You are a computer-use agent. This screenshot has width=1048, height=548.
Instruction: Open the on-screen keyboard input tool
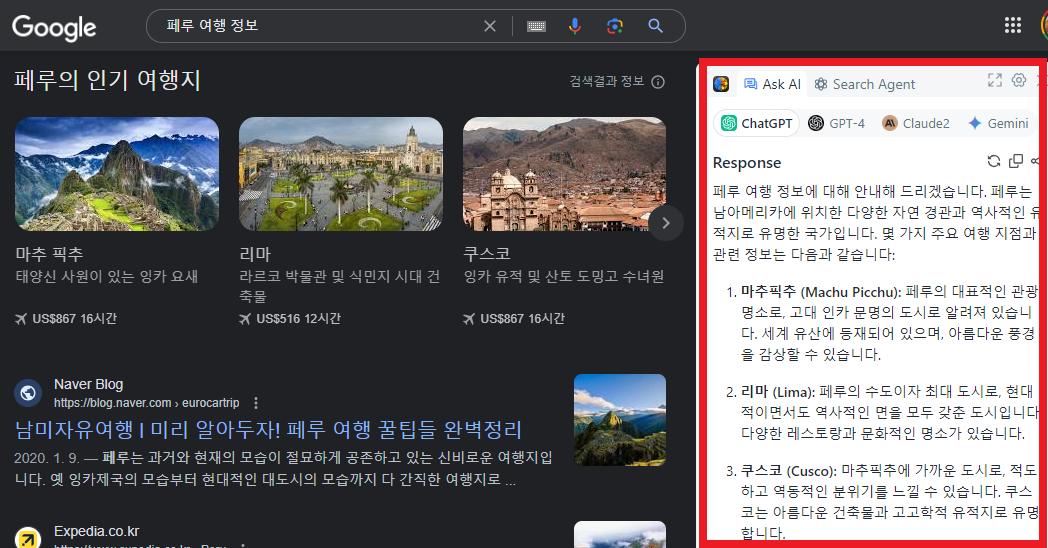[536, 26]
